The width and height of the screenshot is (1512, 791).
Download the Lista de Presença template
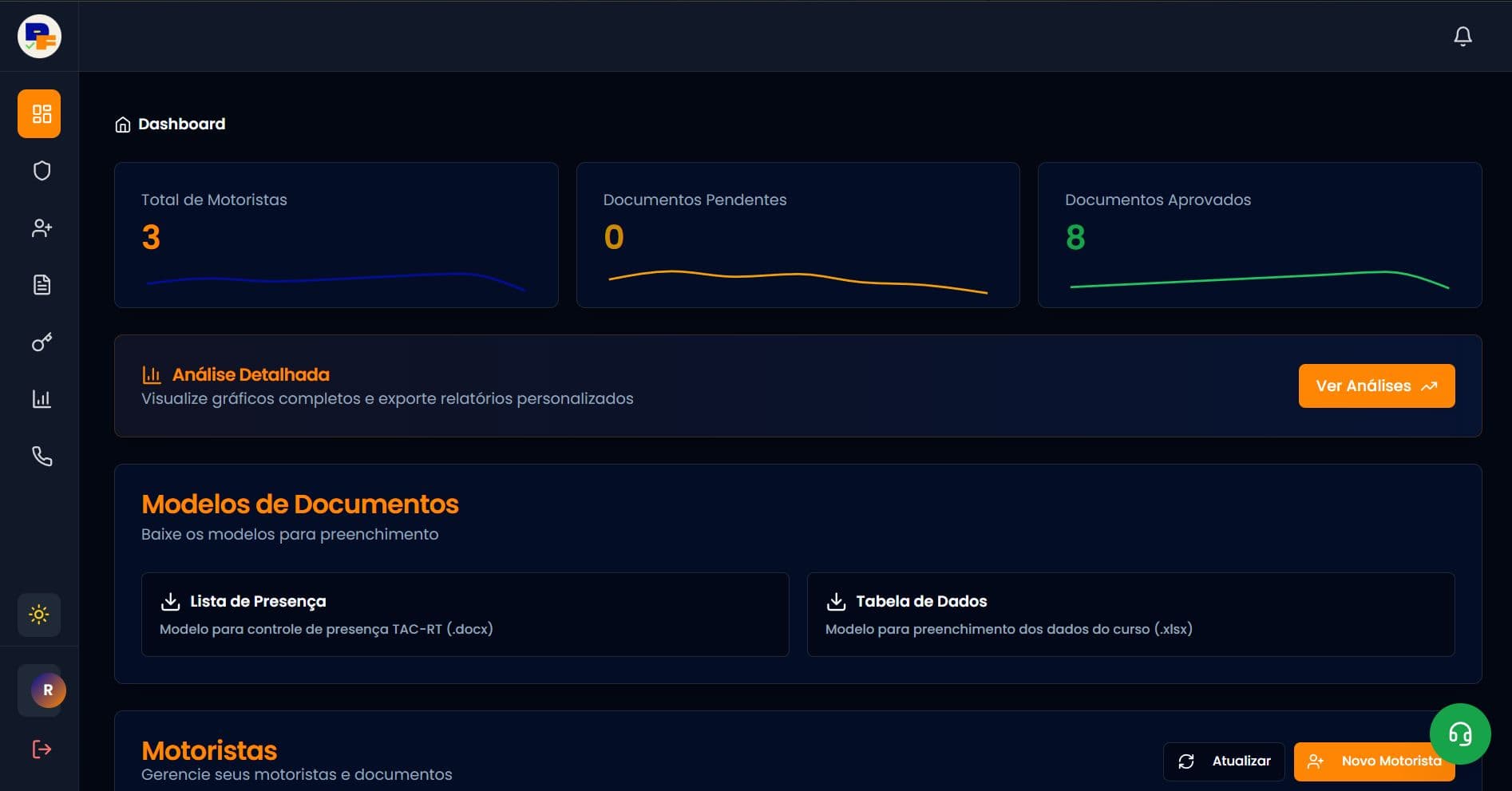coord(465,615)
